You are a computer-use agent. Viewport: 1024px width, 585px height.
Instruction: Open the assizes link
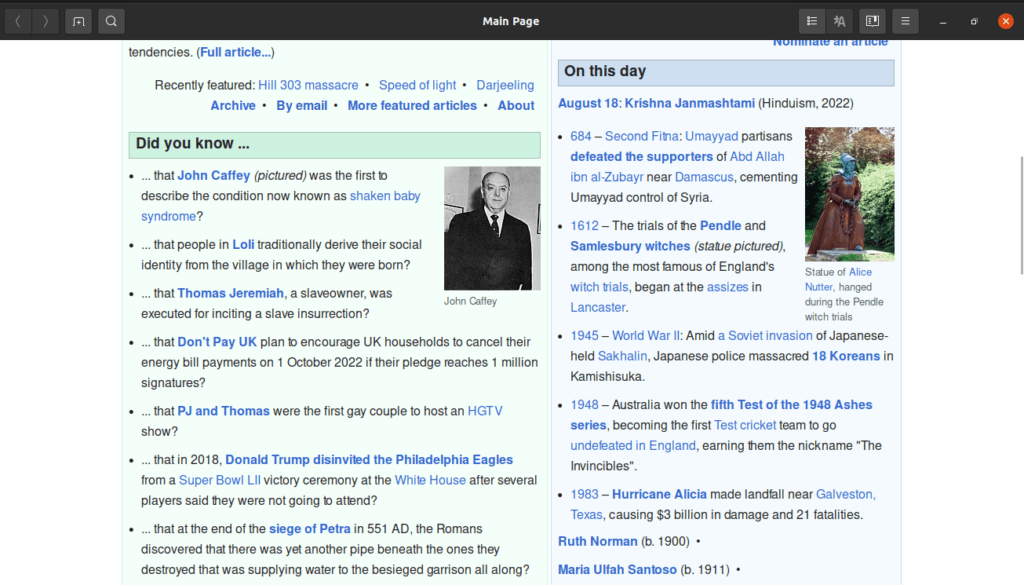coord(728,287)
